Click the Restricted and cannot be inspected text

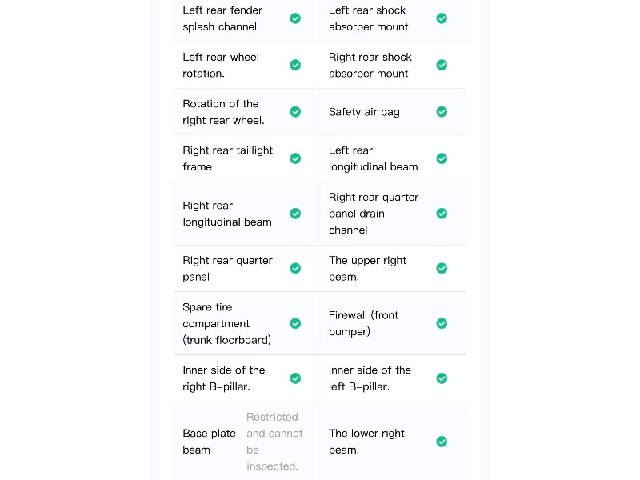coord(274,442)
